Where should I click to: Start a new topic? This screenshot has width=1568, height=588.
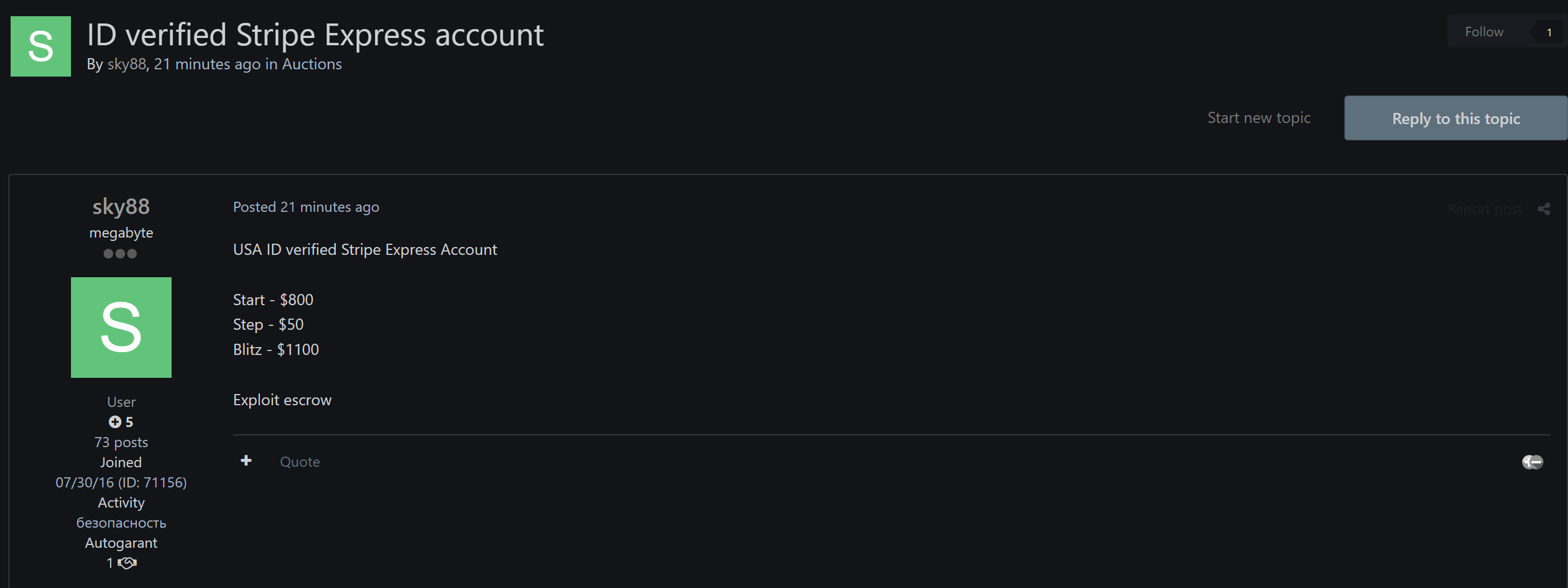(x=1259, y=118)
